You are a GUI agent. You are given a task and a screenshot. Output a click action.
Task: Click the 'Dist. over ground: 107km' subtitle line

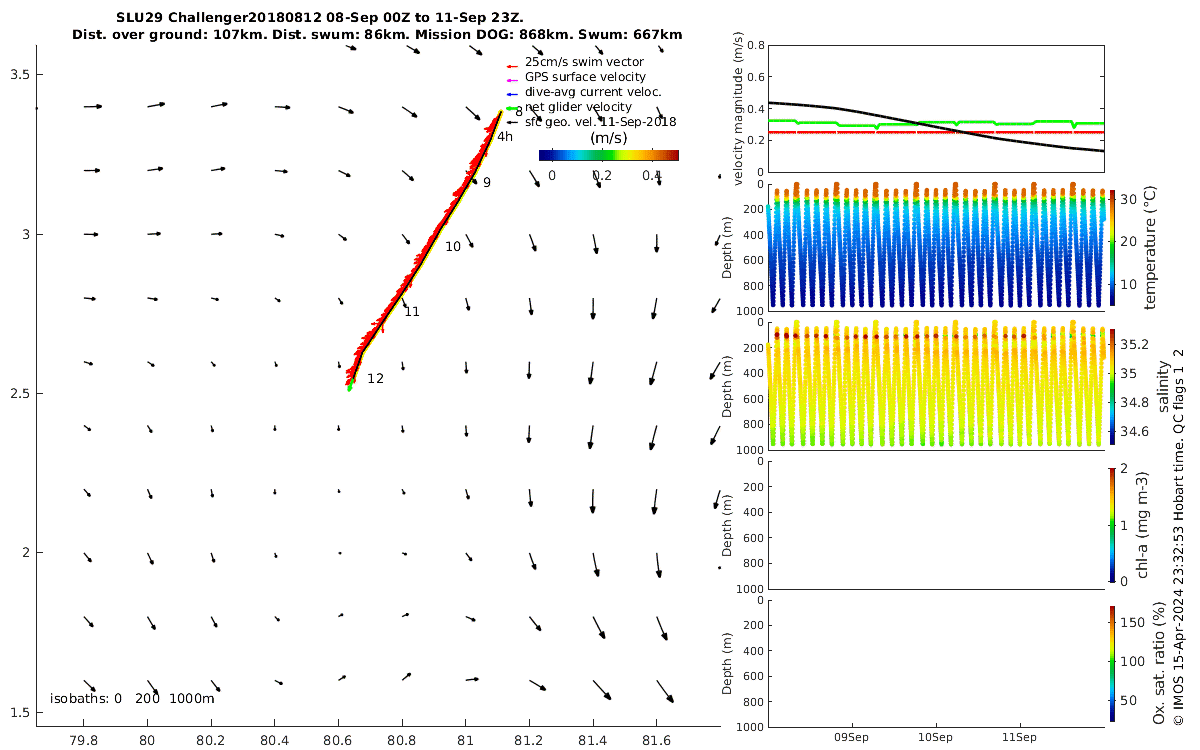click(377, 35)
